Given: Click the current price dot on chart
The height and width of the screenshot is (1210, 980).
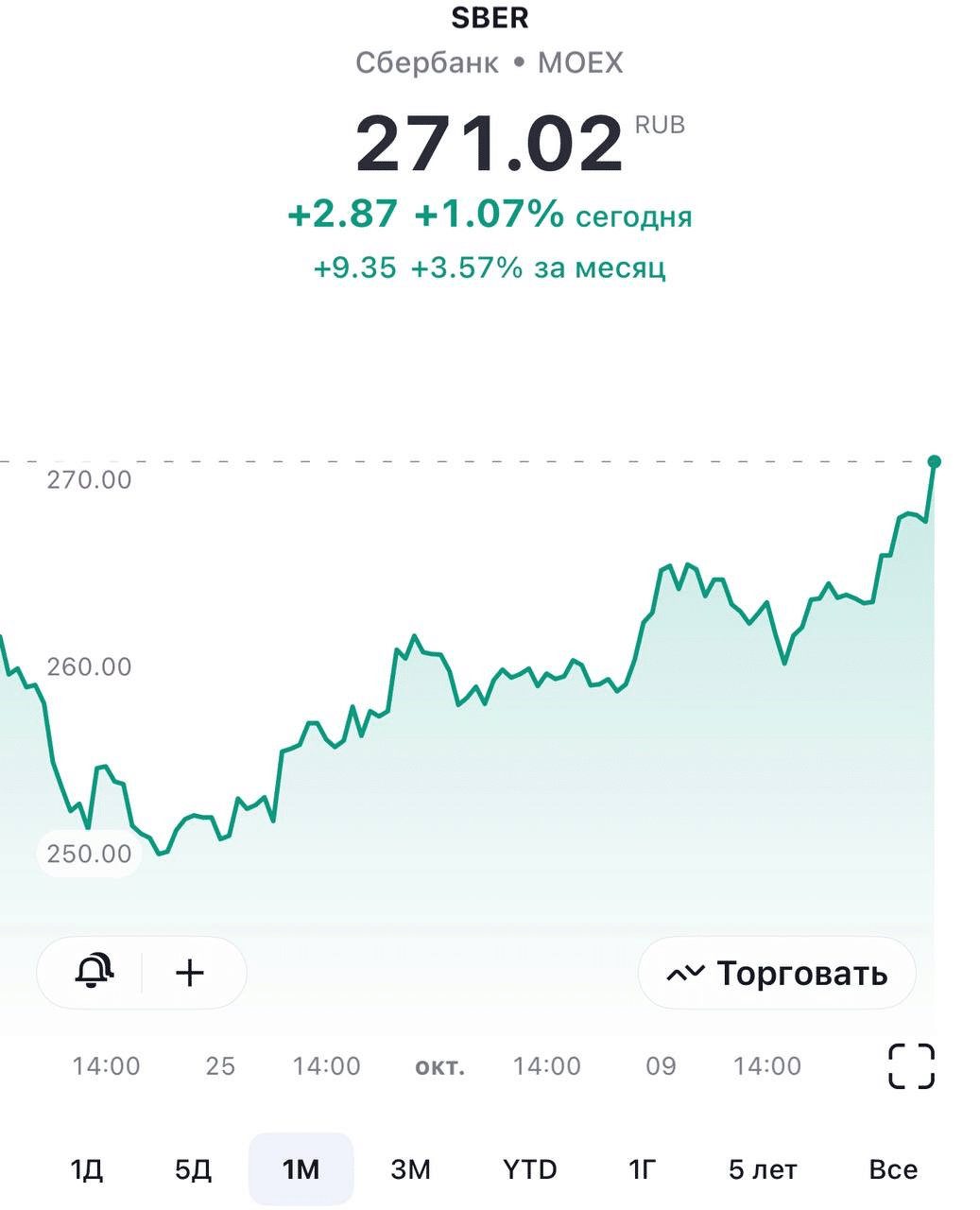Looking at the screenshot, I should (x=934, y=462).
